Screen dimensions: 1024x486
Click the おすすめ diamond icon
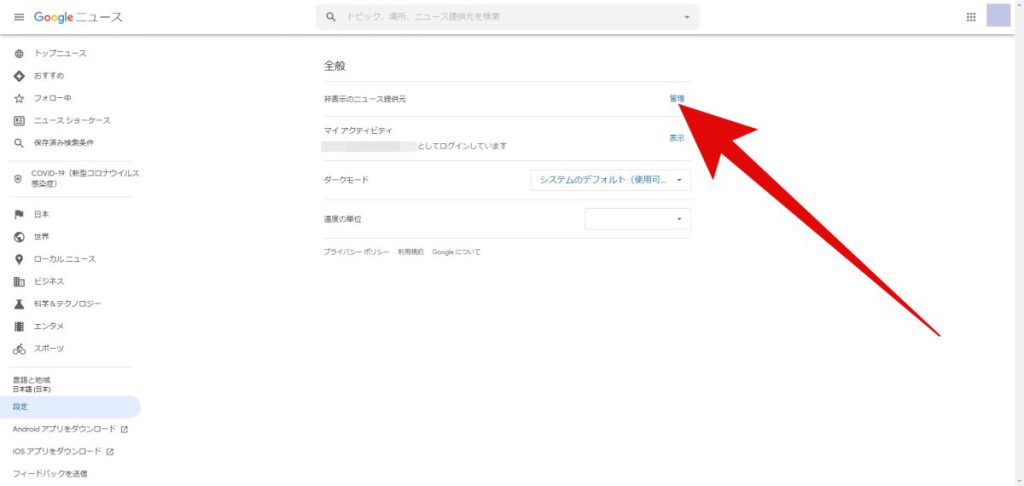click(19, 76)
